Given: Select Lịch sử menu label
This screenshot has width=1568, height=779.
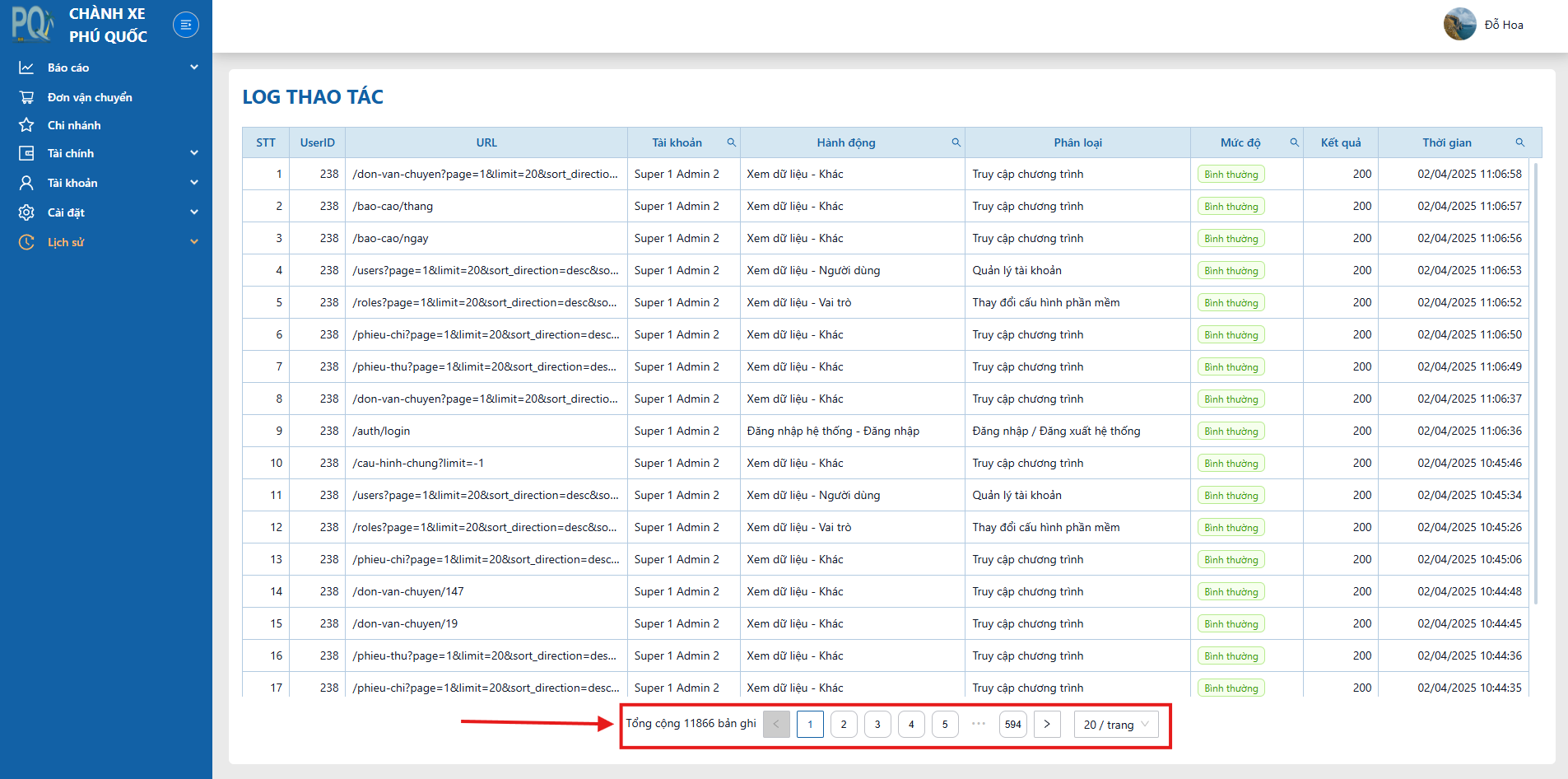Looking at the screenshot, I should (x=66, y=242).
